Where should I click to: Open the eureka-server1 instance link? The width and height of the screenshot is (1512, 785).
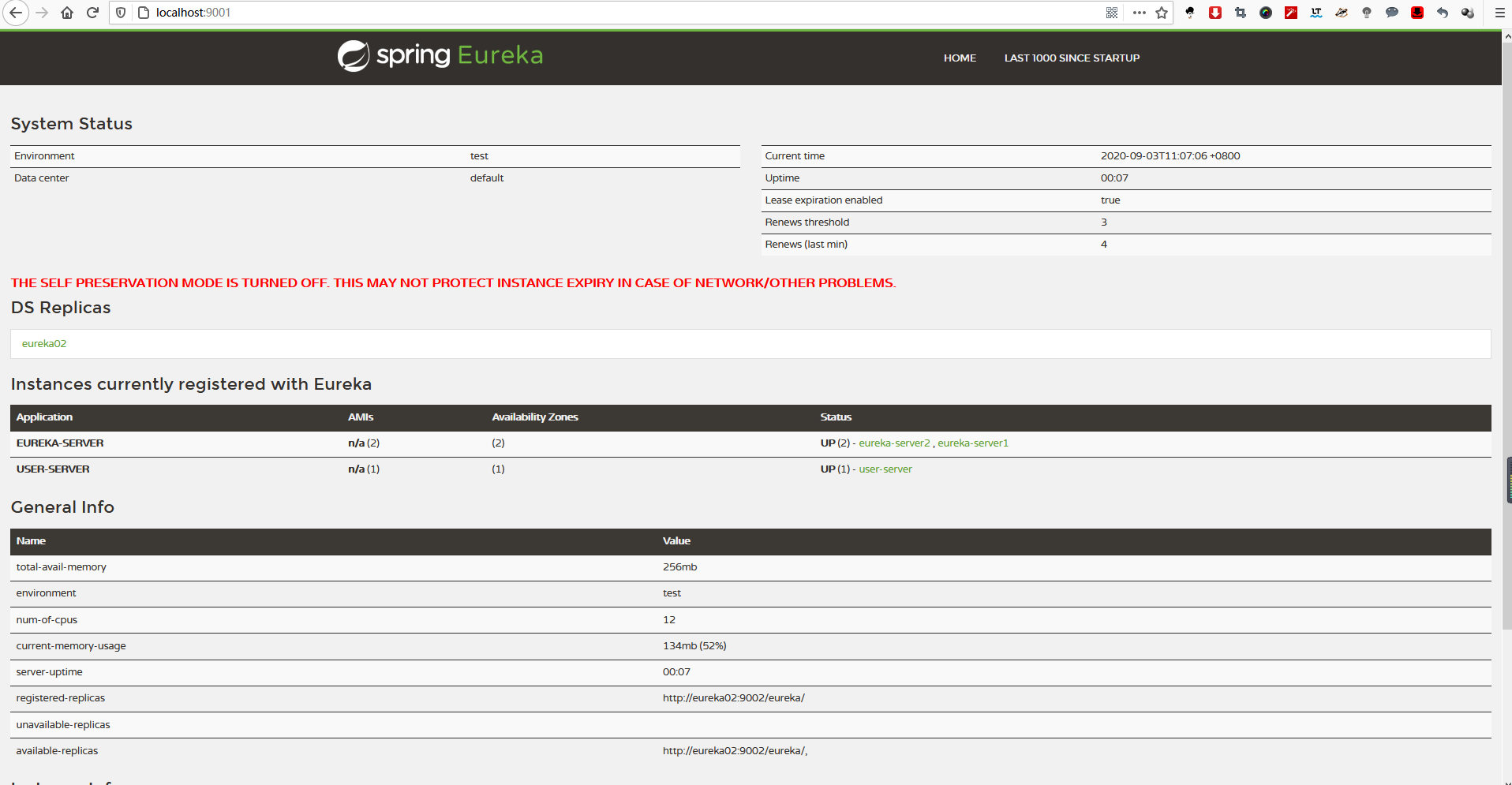click(973, 443)
